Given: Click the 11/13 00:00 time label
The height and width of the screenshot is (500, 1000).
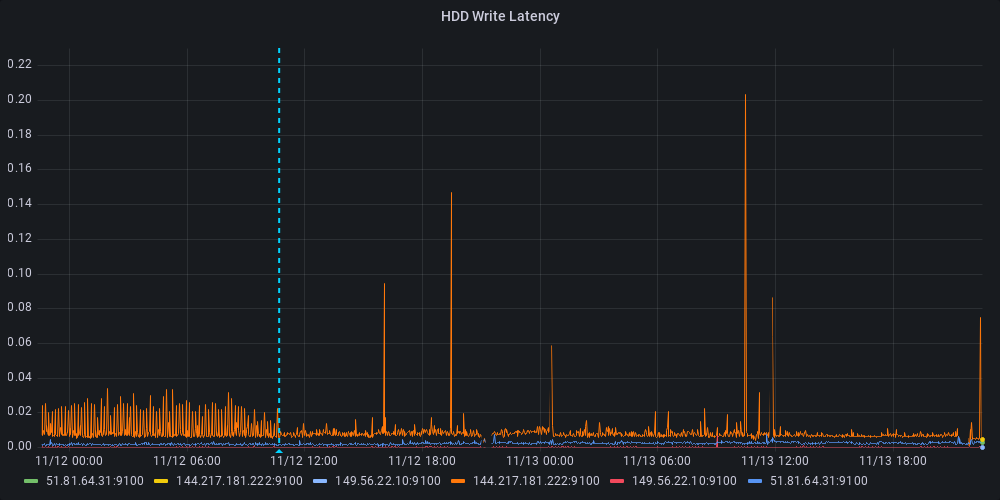Looking at the screenshot, I should point(540,460).
